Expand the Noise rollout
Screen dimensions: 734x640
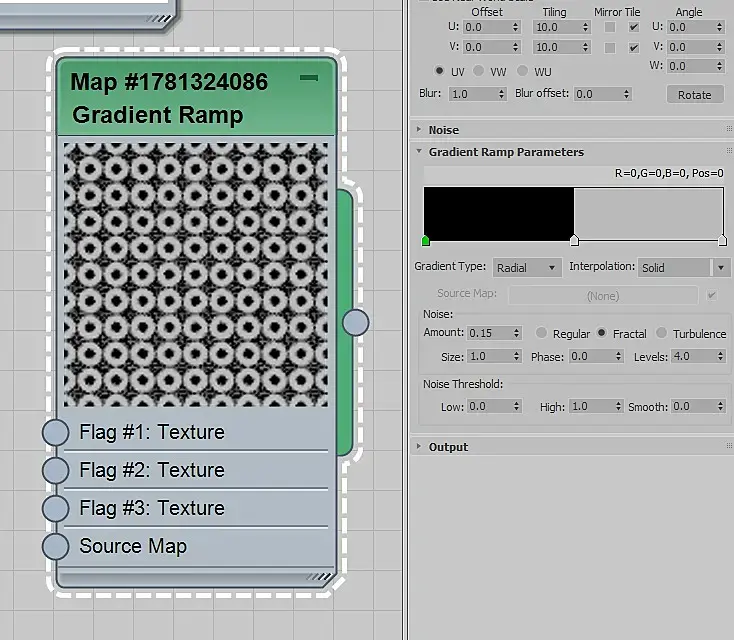pyautogui.click(x=419, y=129)
